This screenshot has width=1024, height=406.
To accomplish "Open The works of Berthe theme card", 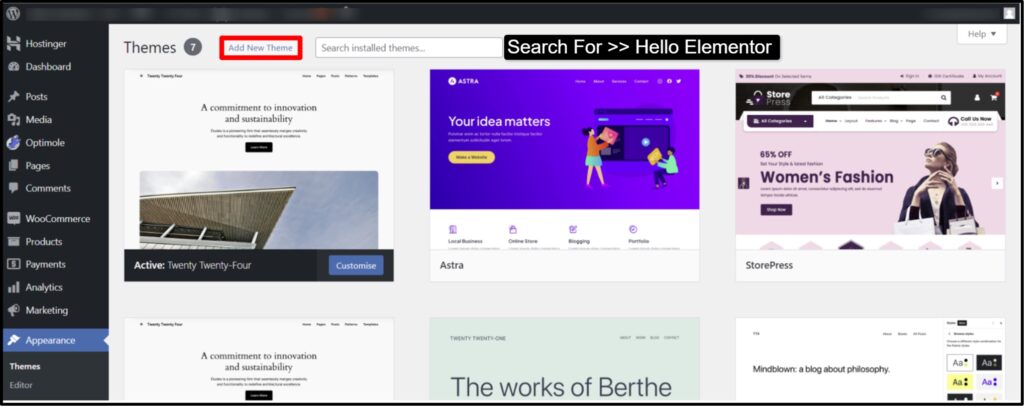I will click(564, 360).
